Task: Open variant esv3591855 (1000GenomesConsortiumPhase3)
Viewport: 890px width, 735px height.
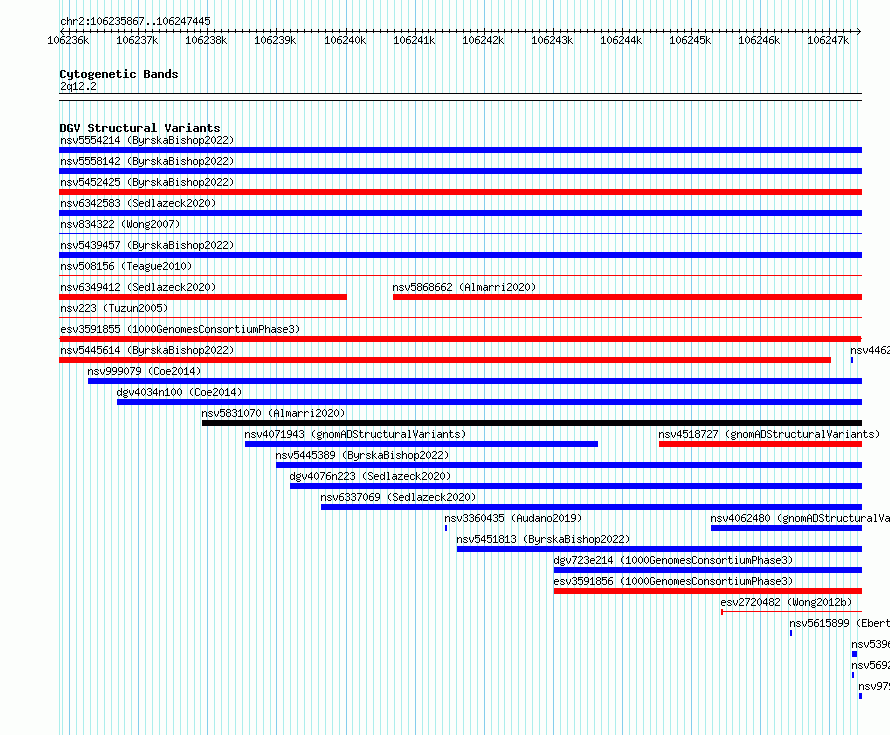Action: coord(180,329)
